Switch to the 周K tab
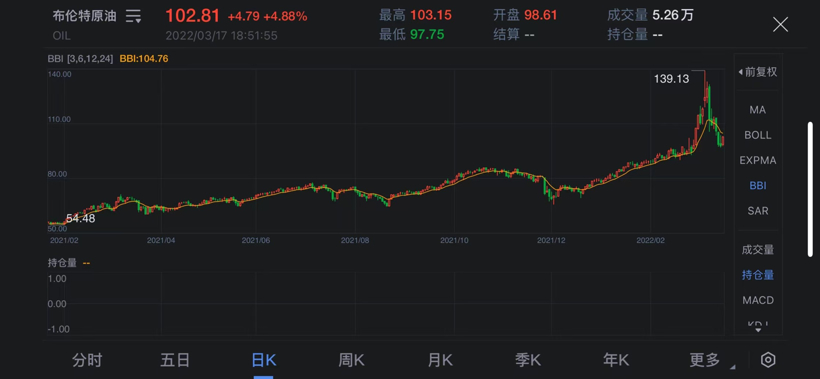The image size is (820, 379). 351,360
